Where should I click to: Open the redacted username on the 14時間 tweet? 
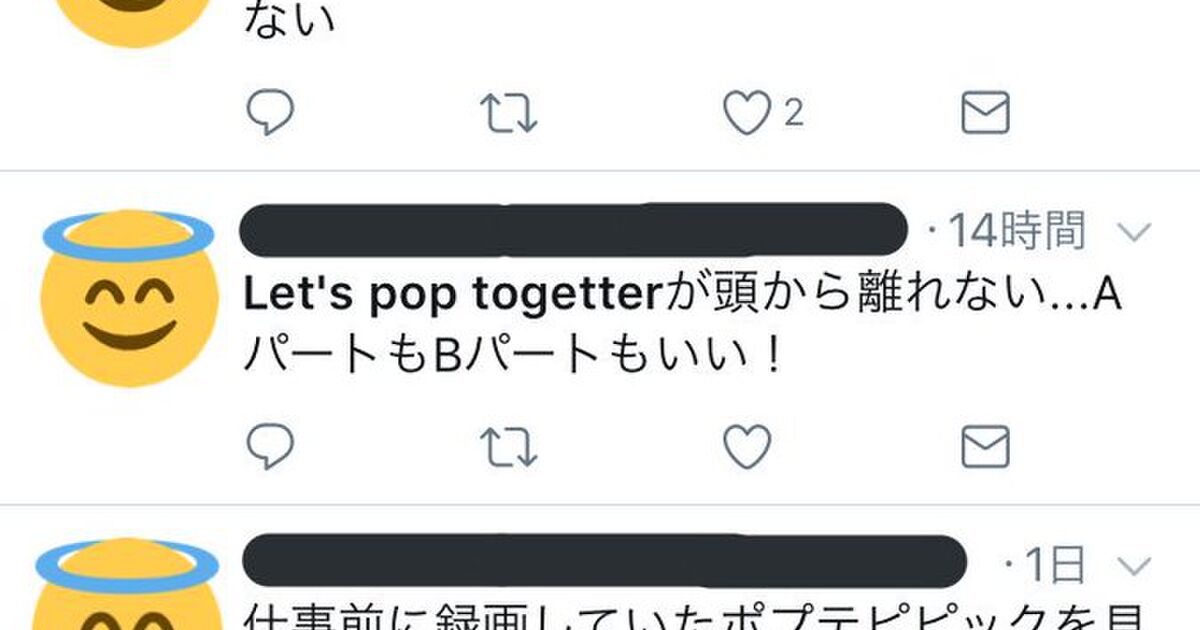click(x=575, y=230)
